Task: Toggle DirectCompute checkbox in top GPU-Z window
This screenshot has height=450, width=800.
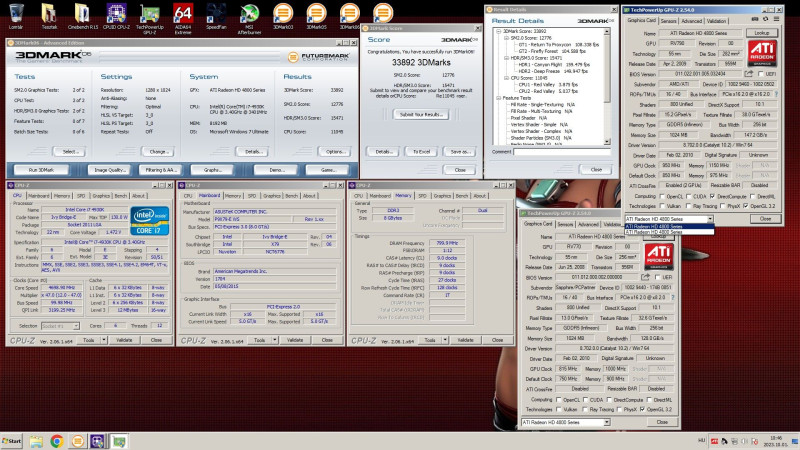Action: click(x=712, y=196)
